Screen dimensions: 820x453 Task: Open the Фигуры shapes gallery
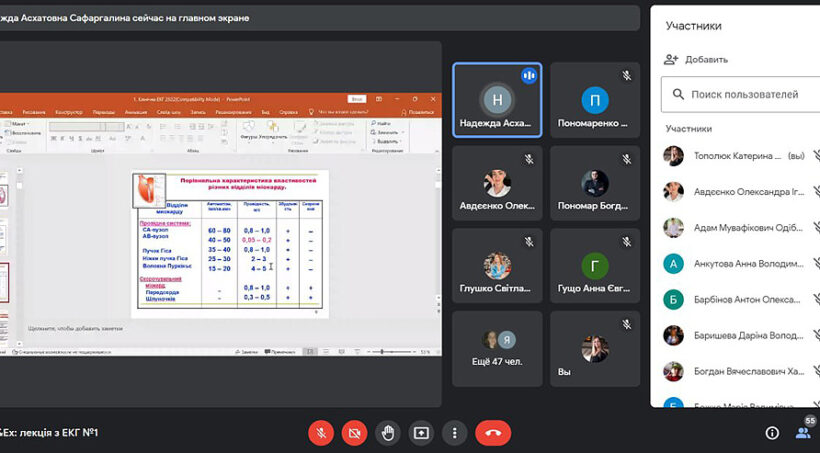click(x=249, y=130)
